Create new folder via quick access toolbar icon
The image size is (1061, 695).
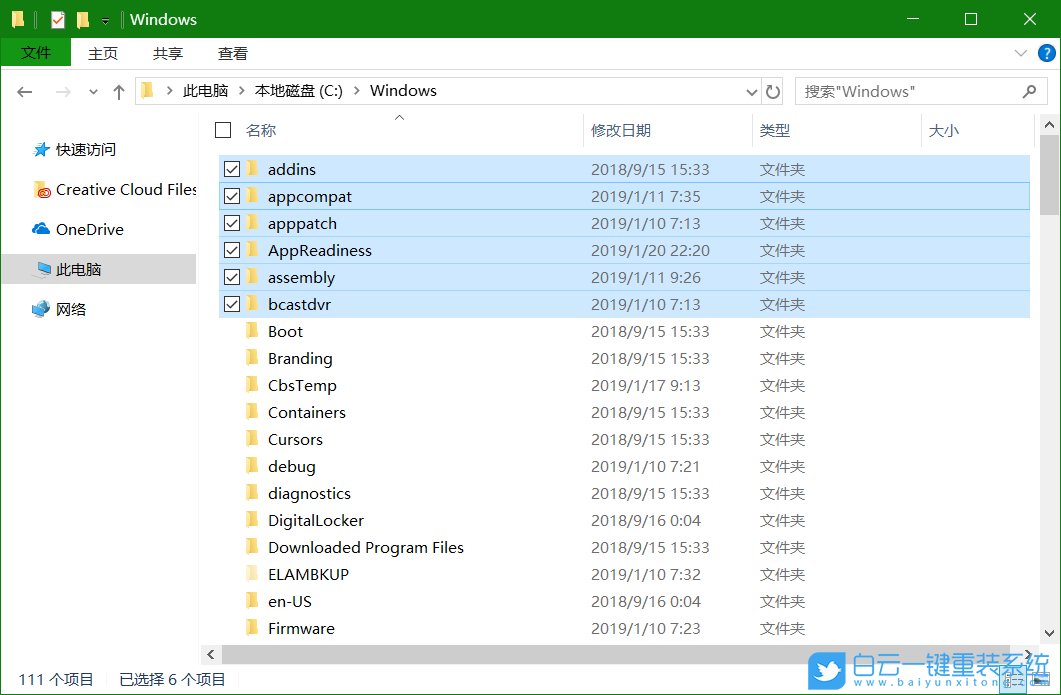[83, 18]
